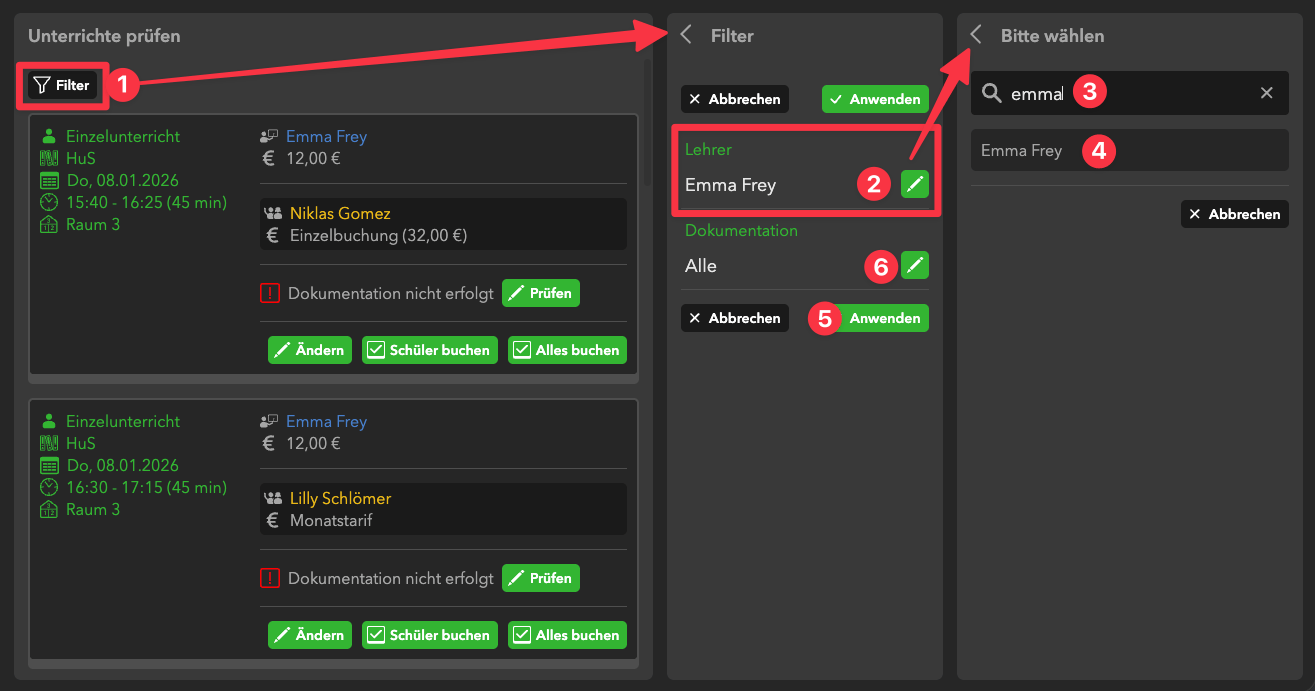
Task: Clear the search field with the X icon
Action: 1266,93
